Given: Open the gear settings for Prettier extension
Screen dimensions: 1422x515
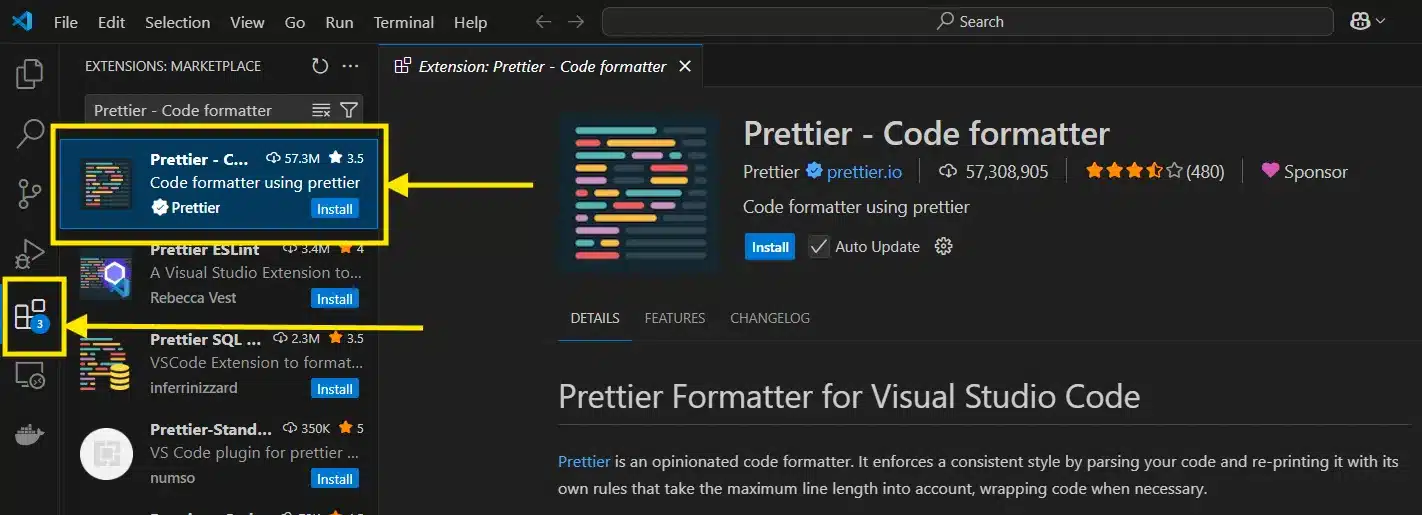Looking at the screenshot, I should click(x=943, y=246).
